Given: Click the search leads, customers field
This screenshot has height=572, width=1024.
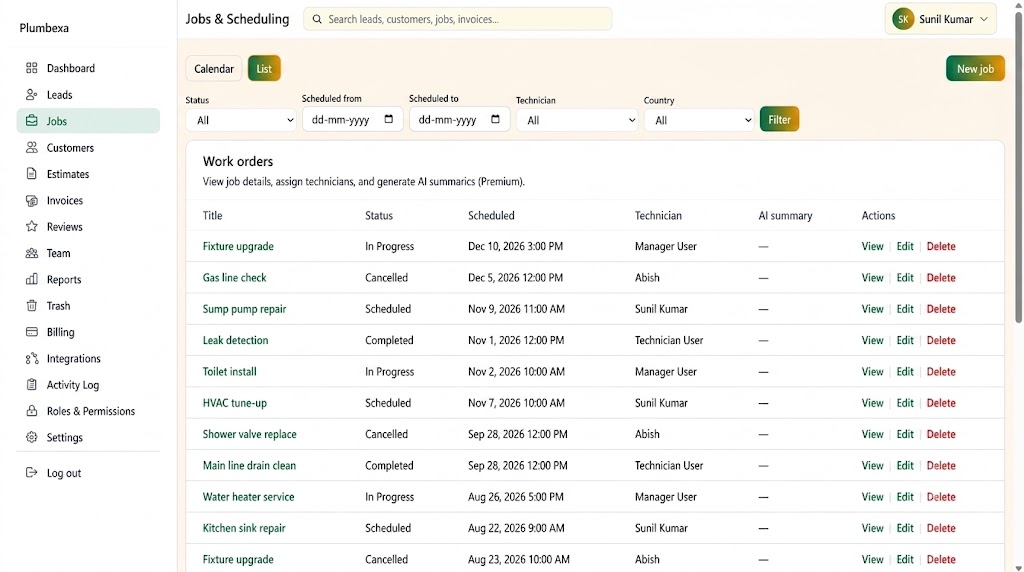Looking at the screenshot, I should 457,19.
